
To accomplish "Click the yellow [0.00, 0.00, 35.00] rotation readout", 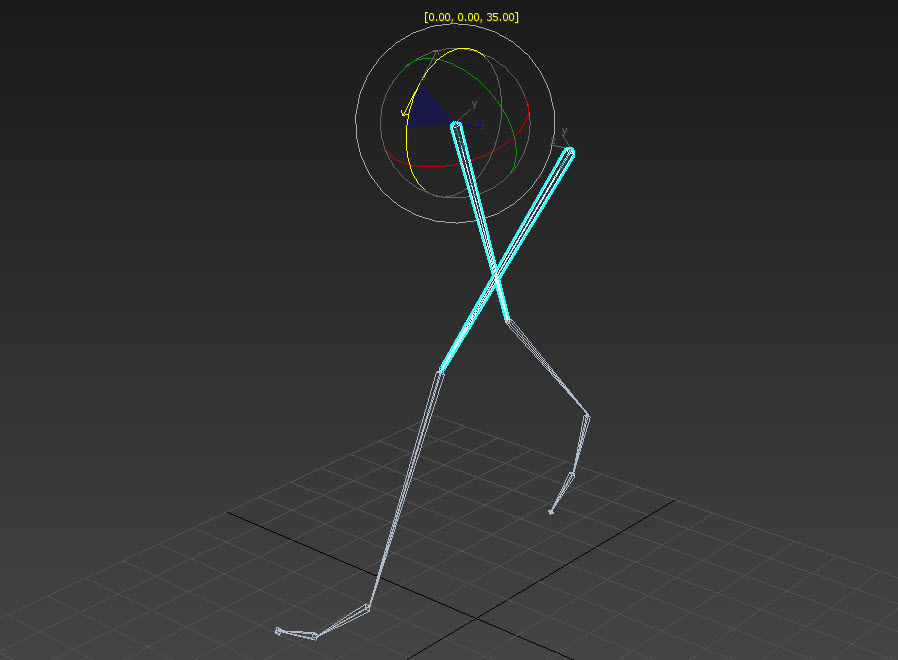I will [471, 17].
